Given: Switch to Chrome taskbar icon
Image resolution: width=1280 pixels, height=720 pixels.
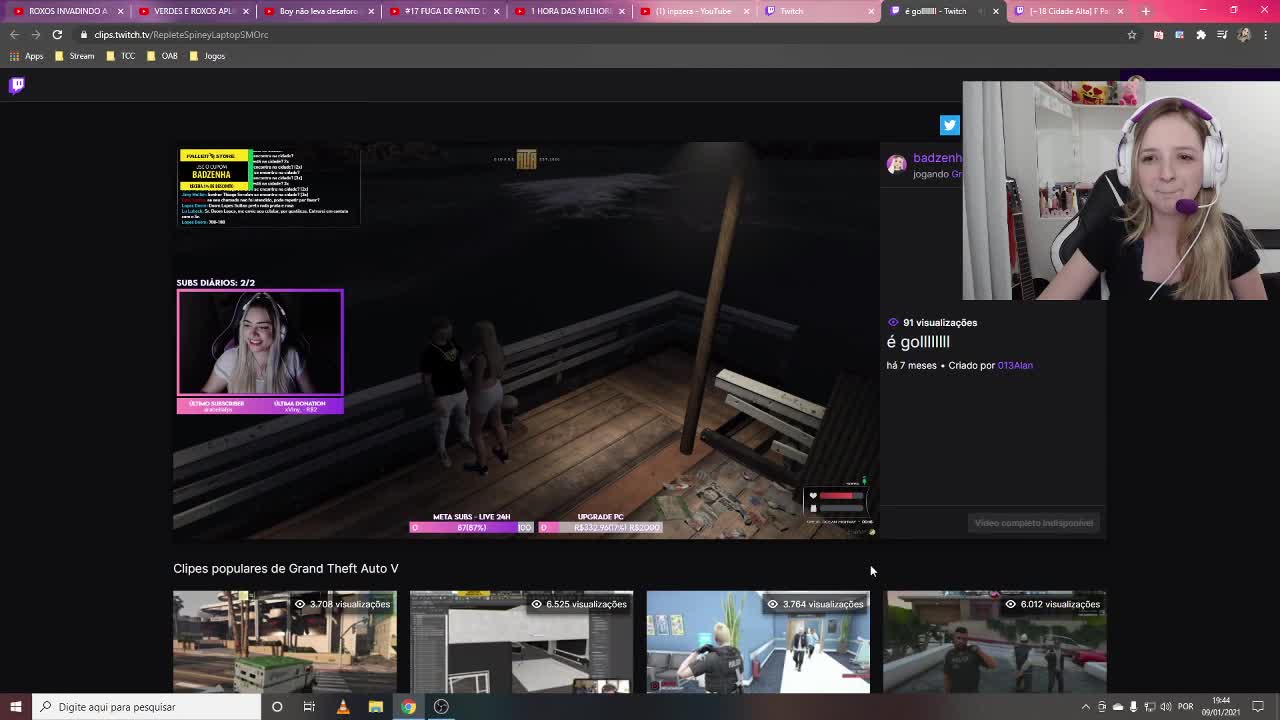Looking at the screenshot, I should point(408,707).
